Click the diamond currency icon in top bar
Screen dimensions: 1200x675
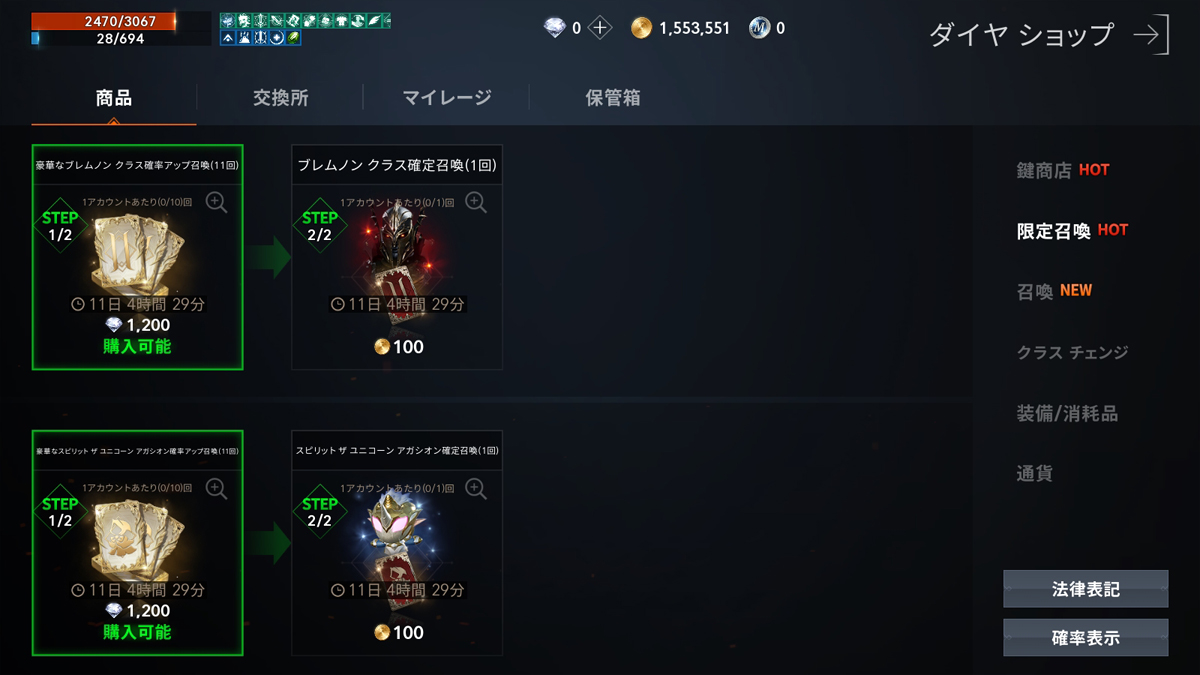coord(555,28)
